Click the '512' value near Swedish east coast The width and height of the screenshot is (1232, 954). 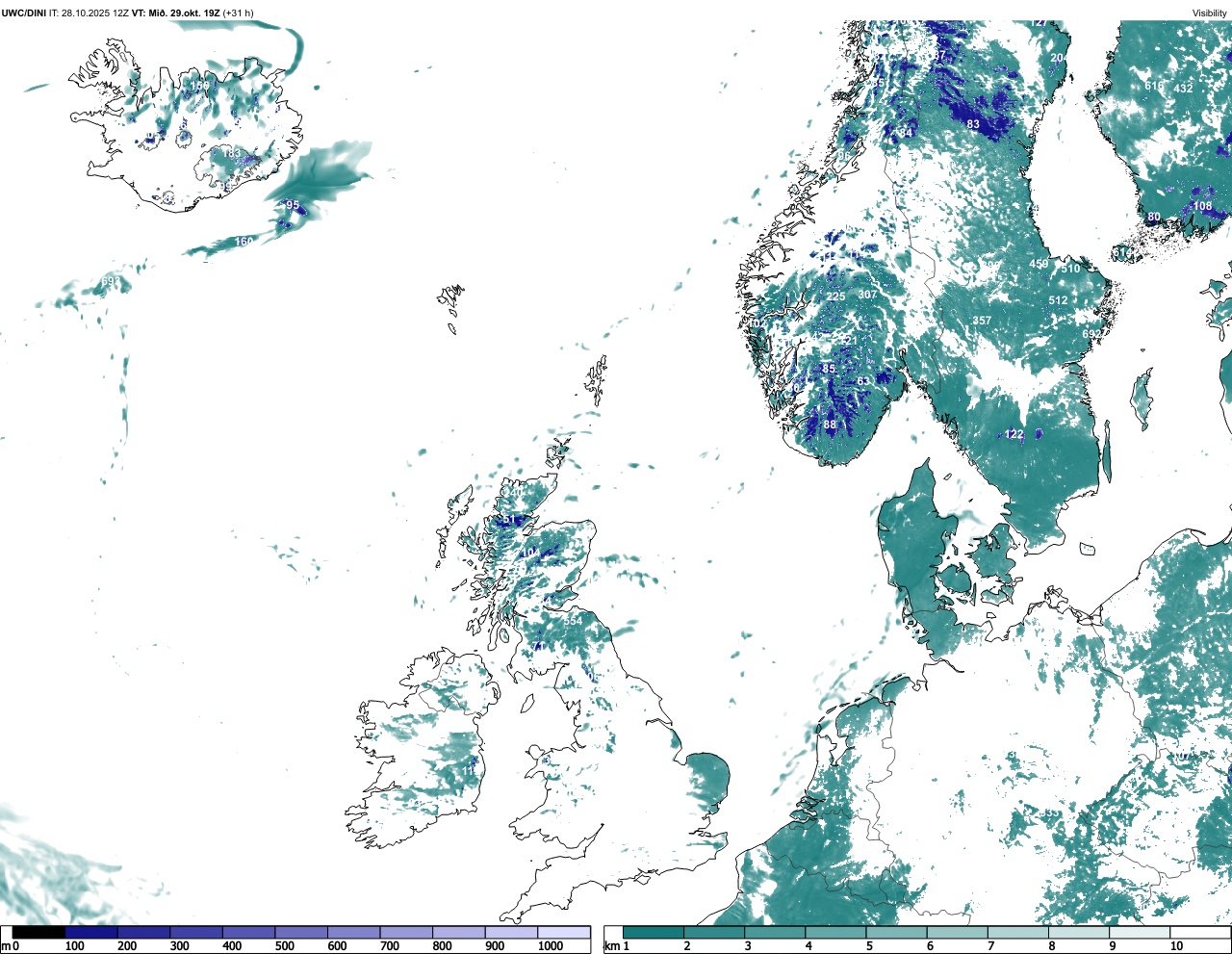point(1059,300)
